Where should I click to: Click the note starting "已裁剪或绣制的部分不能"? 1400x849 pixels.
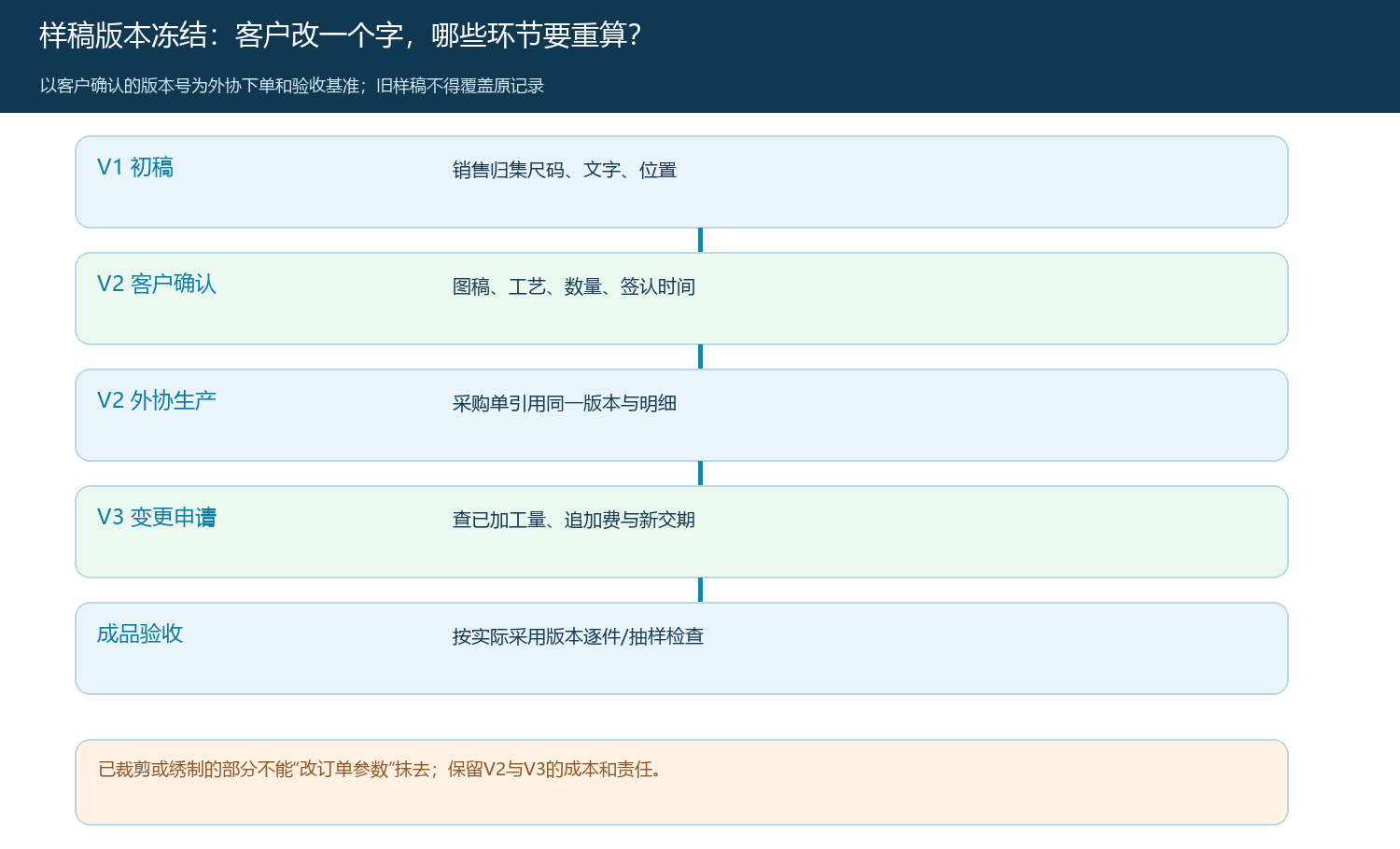tap(381, 770)
